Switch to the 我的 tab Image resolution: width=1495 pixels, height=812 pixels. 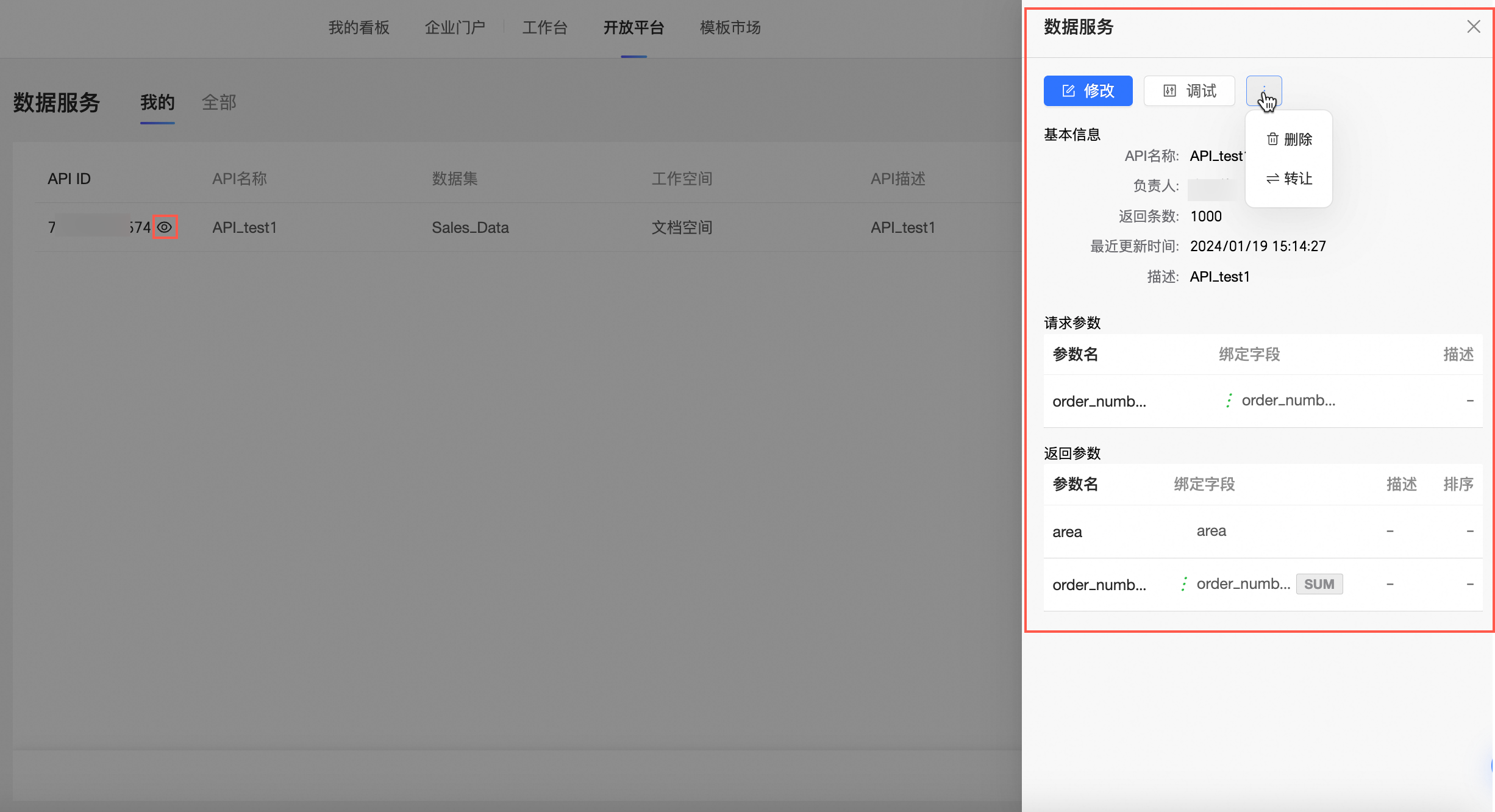157,102
